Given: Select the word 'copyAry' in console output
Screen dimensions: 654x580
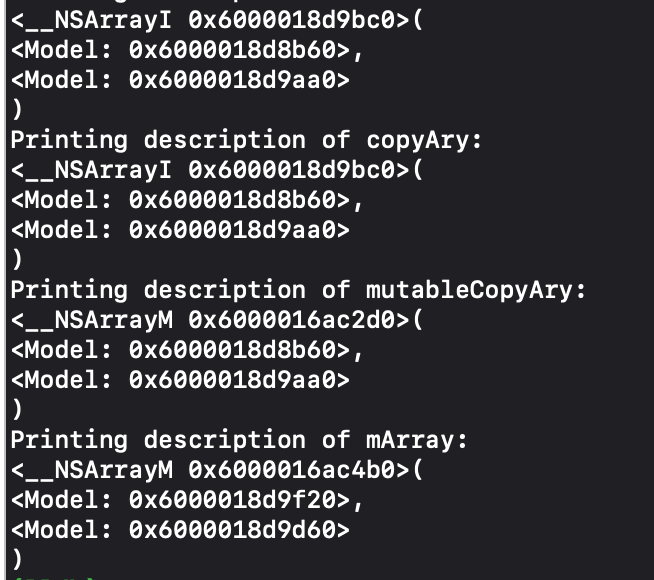Looking at the screenshot, I should 418,141.
